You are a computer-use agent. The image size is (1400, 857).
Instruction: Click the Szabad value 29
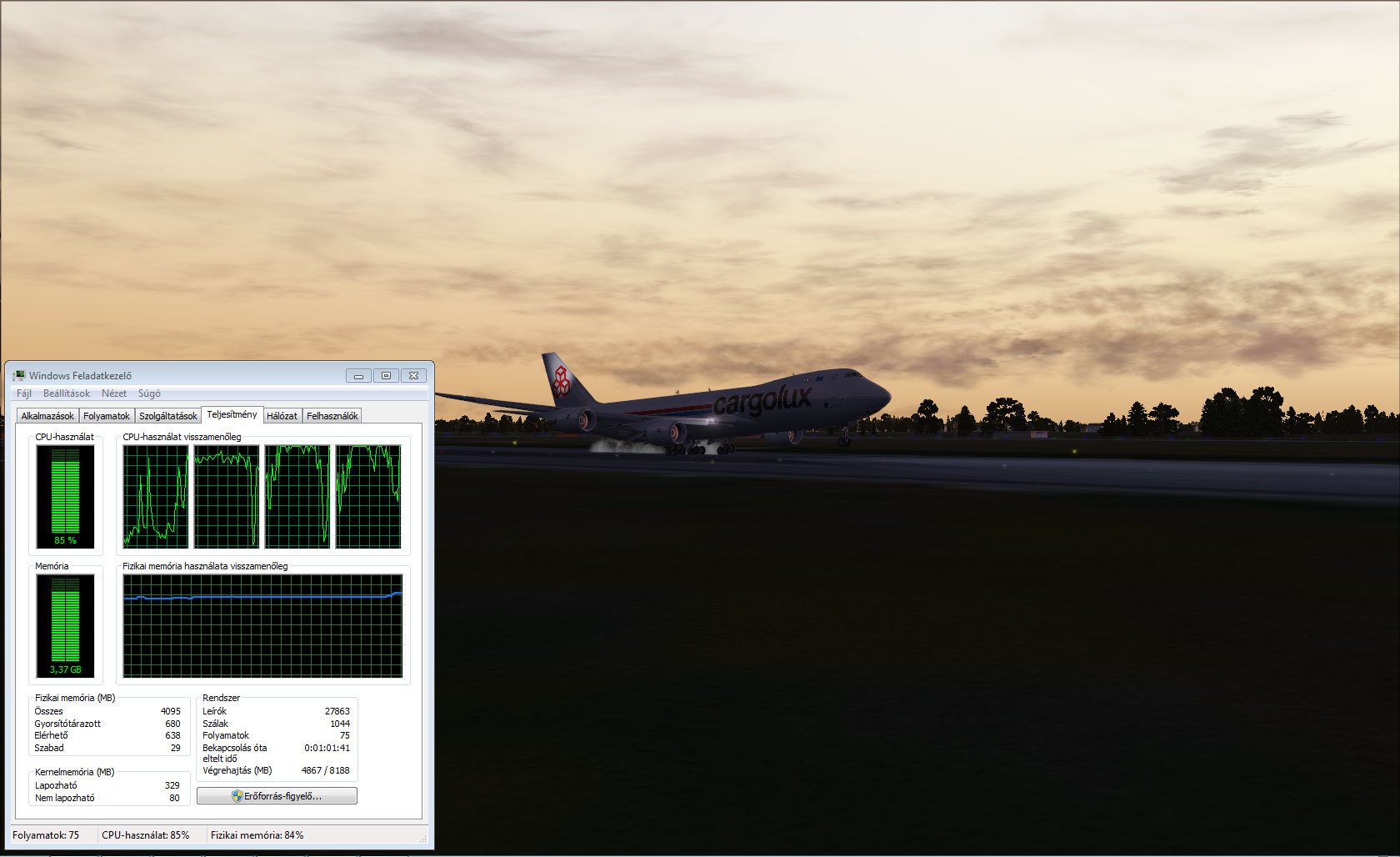click(176, 748)
